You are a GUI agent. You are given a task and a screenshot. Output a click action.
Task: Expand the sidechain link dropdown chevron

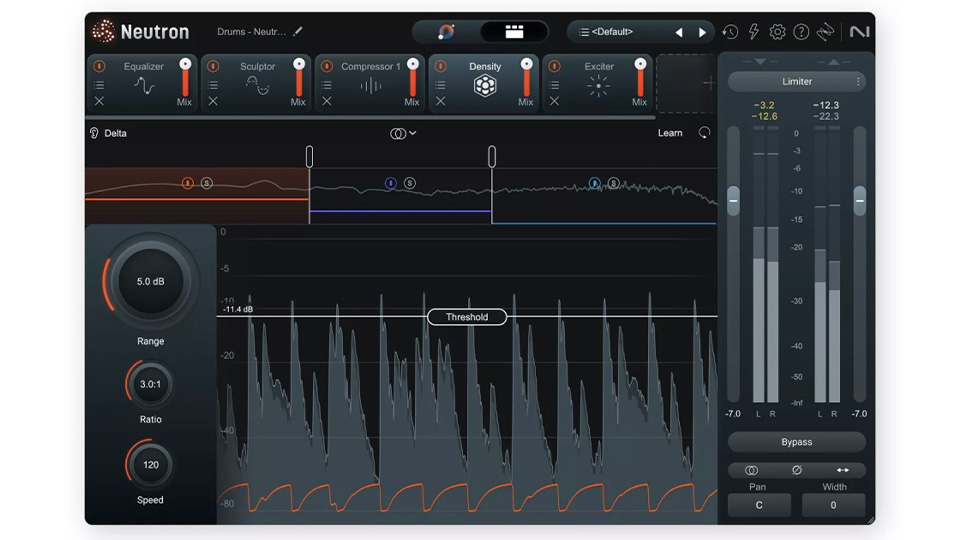click(x=412, y=133)
